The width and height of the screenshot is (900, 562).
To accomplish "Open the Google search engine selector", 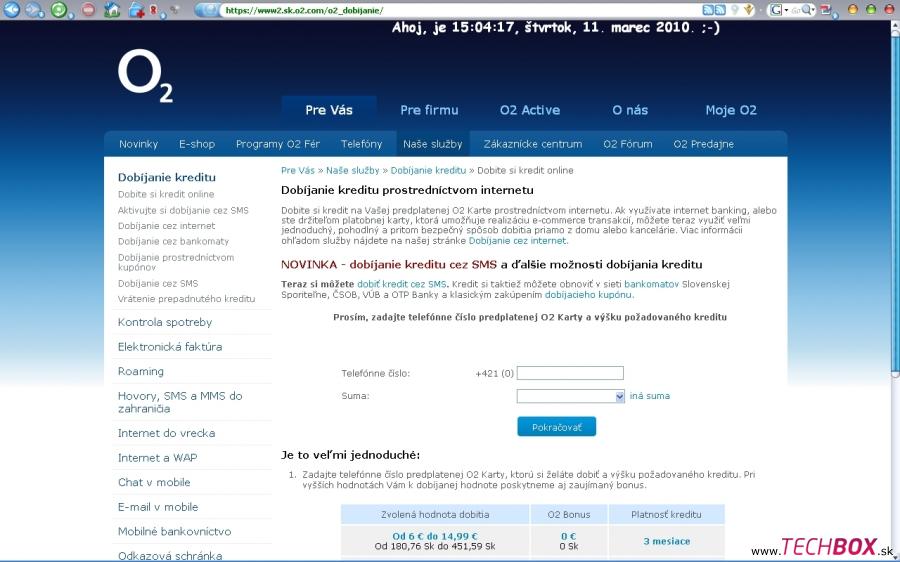I will point(778,10).
